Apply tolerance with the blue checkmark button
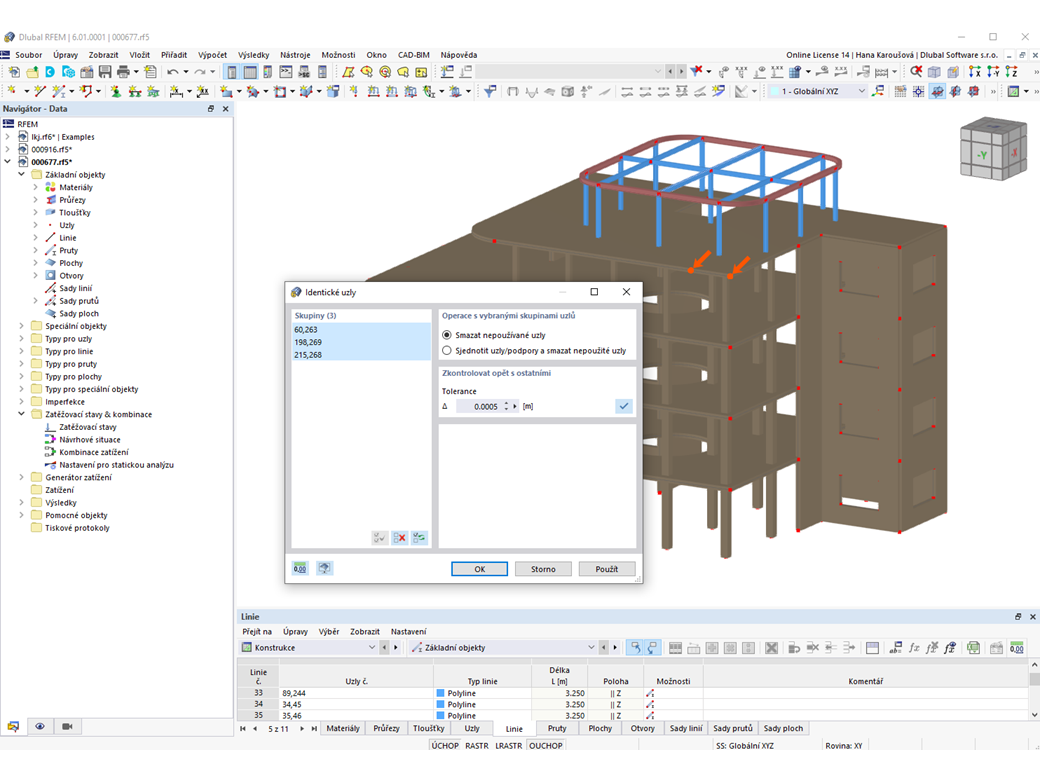This screenshot has width=1040, height=780. click(x=623, y=406)
